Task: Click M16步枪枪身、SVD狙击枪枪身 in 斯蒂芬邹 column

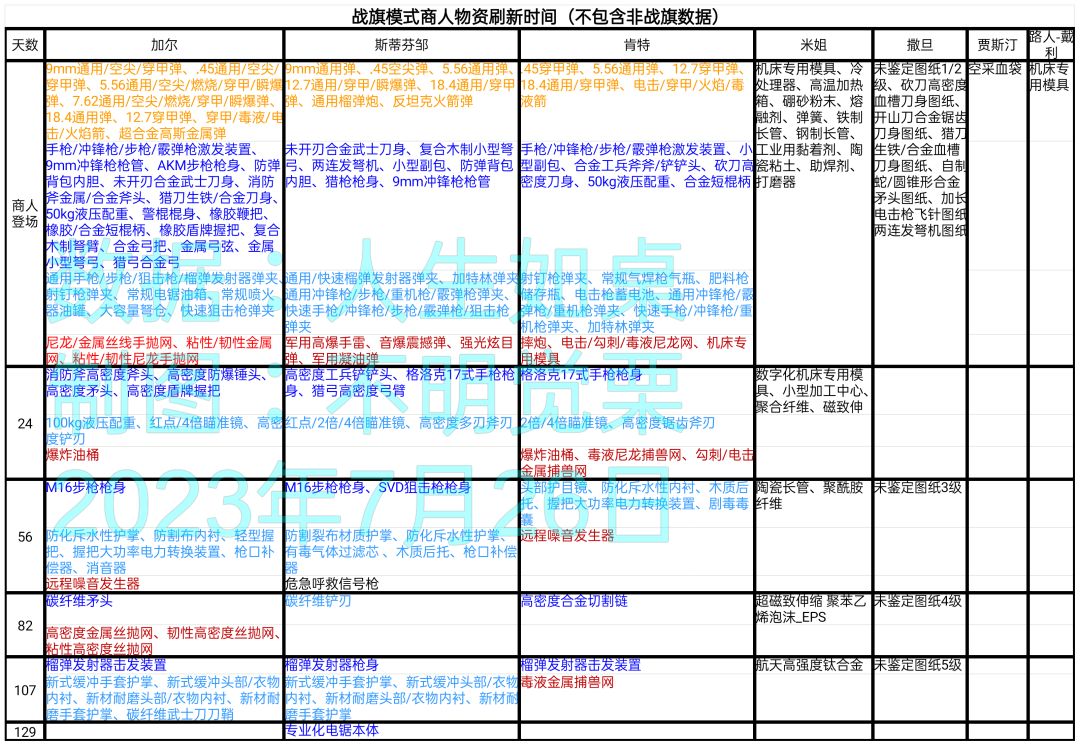Action: click(x=378, y=487)
